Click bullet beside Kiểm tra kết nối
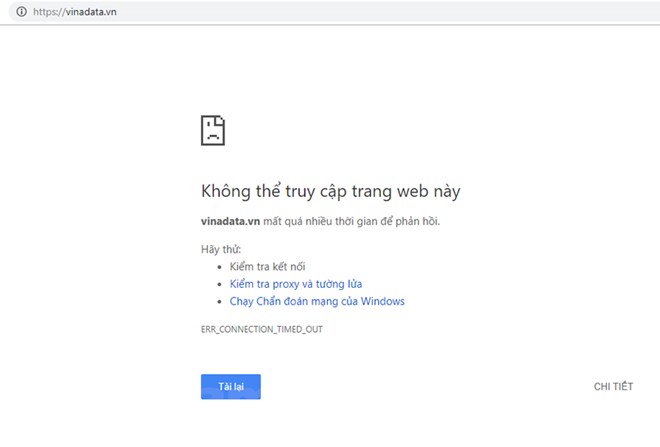 219,267
